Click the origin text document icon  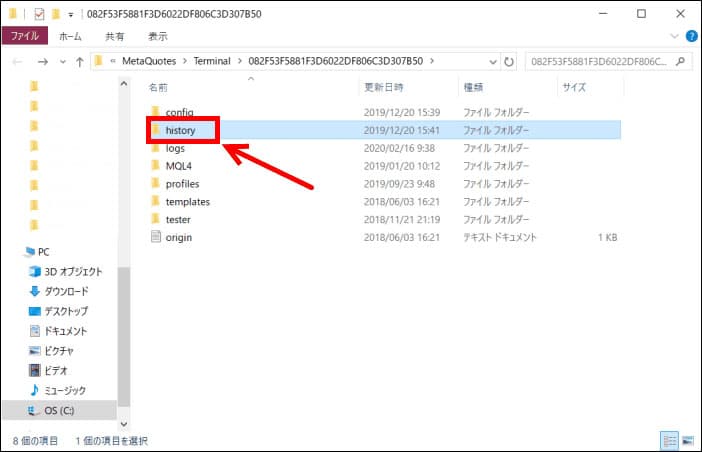155,237
